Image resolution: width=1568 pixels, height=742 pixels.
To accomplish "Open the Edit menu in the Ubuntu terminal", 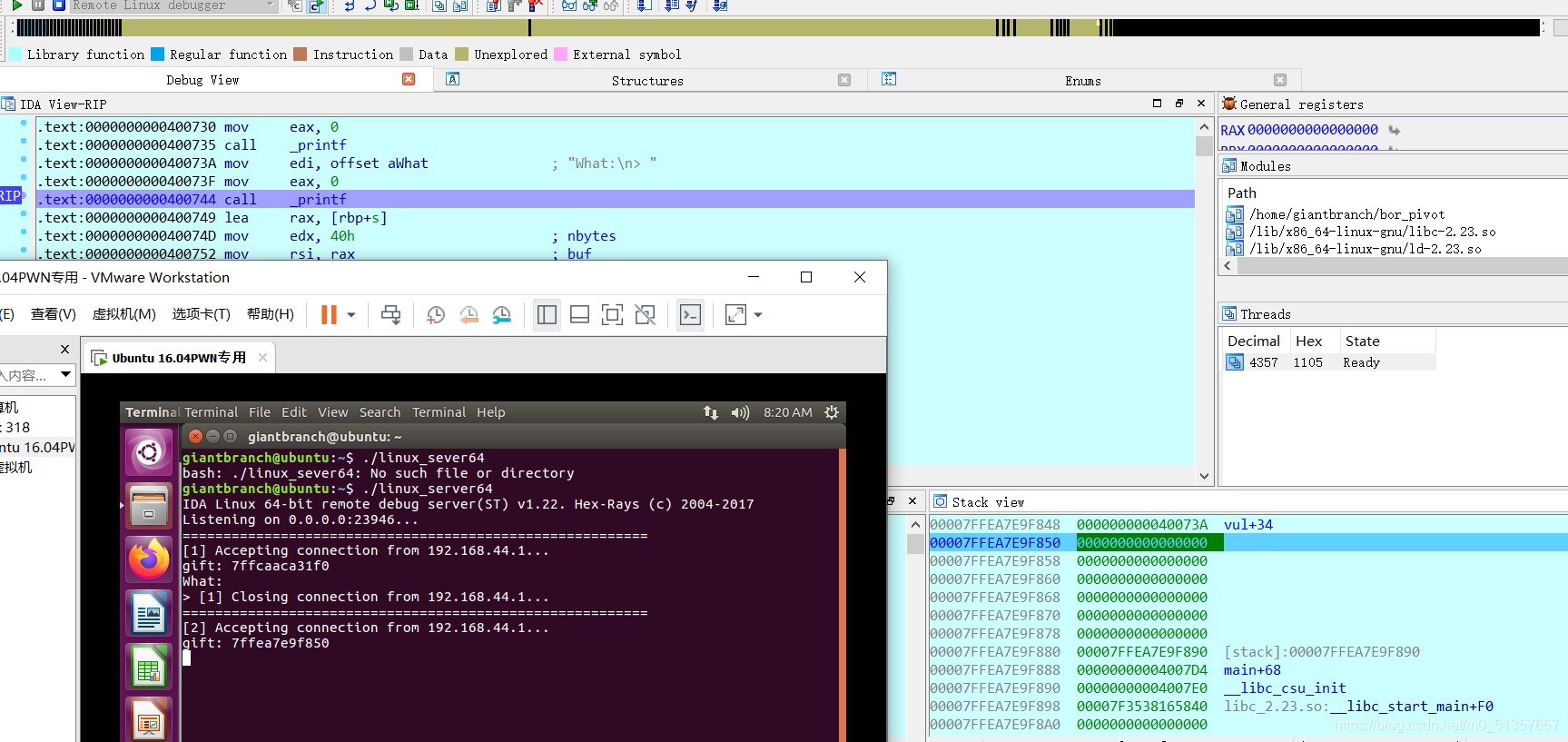I will point(293,412).
